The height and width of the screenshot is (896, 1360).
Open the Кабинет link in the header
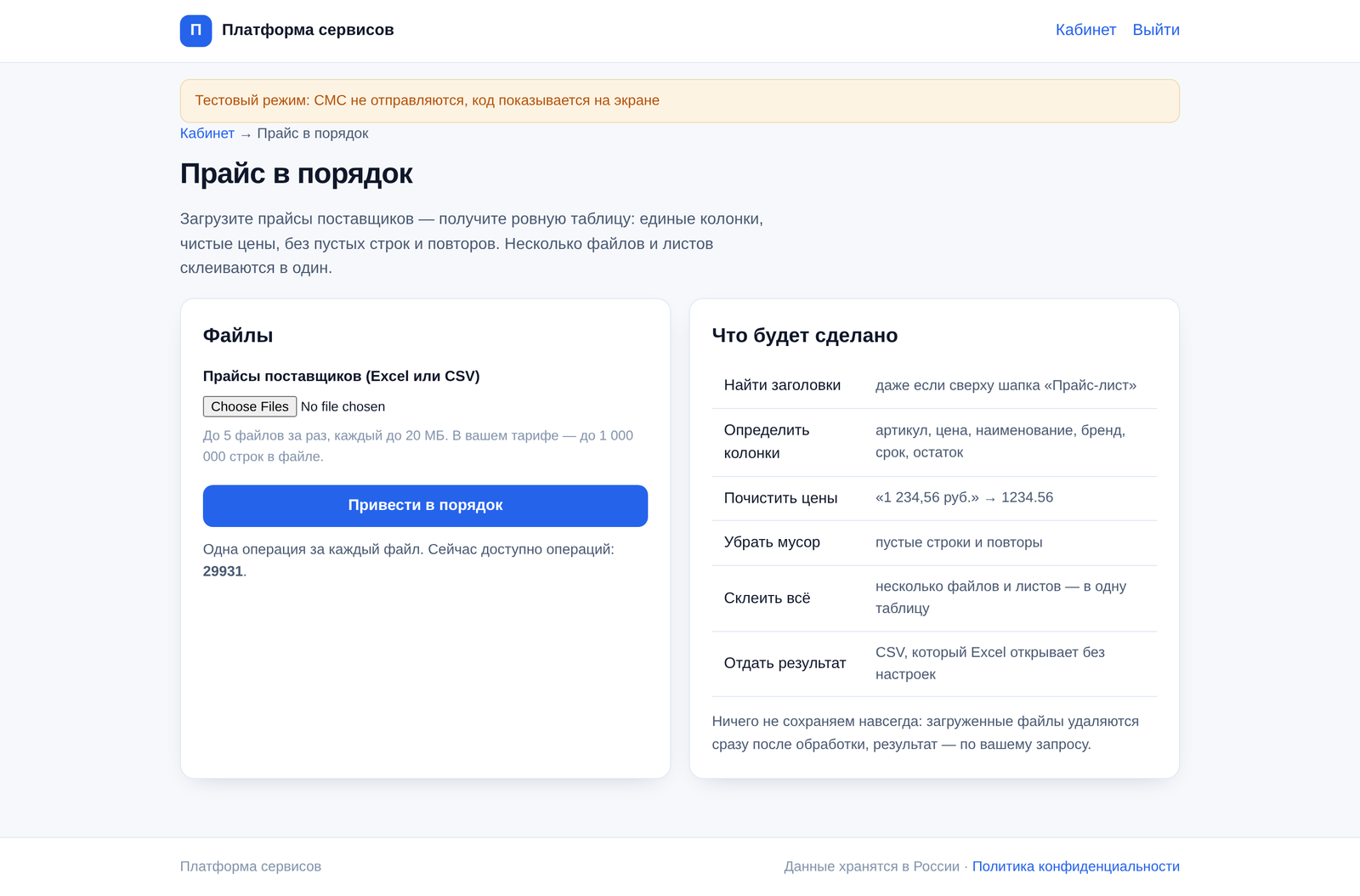click(x=1085, y=30)
